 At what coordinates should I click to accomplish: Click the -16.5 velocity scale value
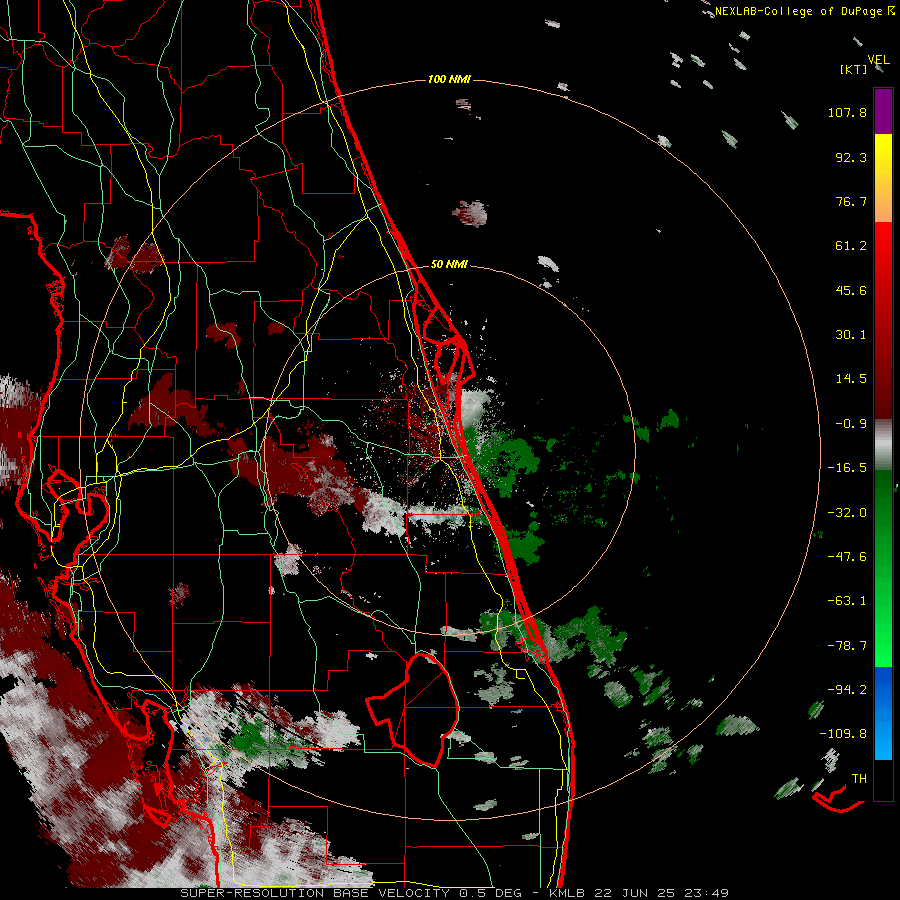[847, 468]
